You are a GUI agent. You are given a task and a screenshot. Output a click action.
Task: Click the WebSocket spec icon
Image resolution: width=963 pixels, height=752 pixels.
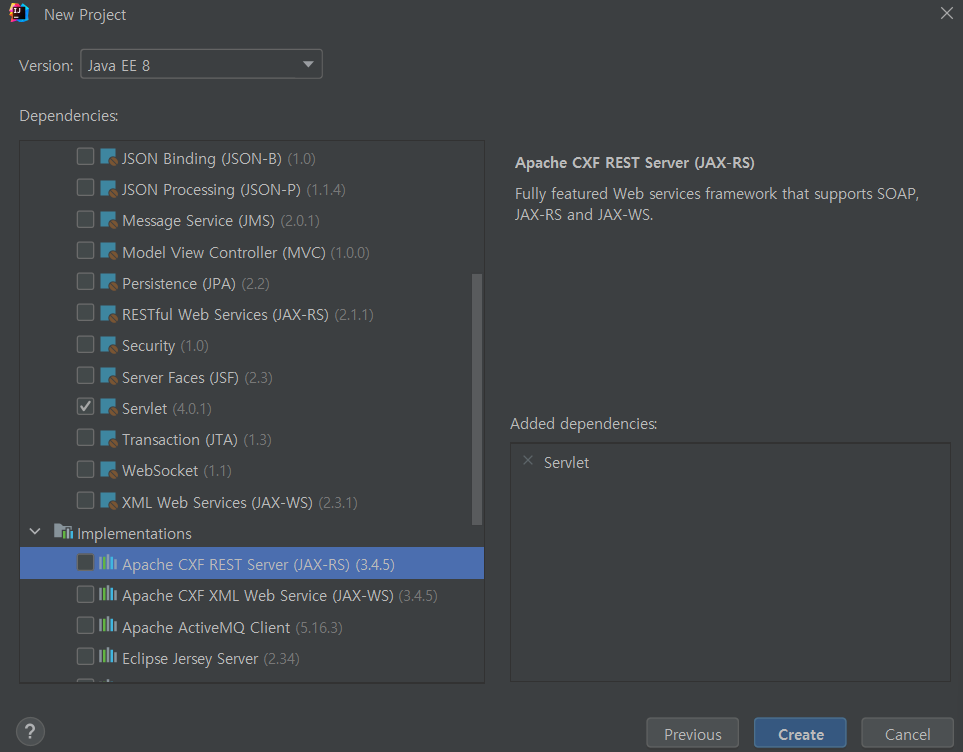point(109,469)
